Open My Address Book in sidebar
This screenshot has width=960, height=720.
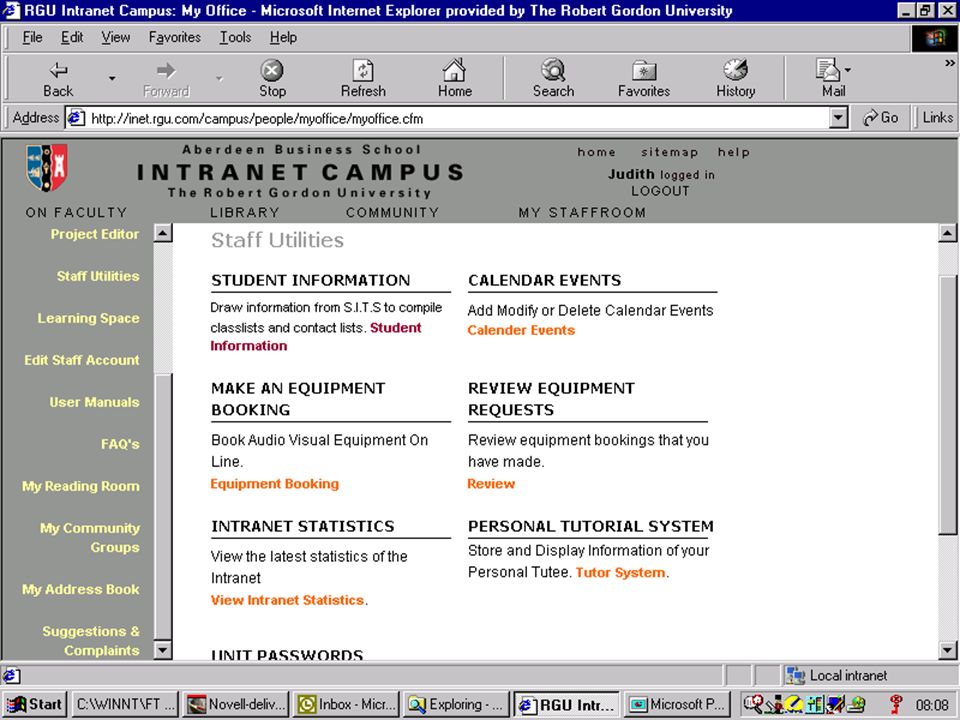point(81,590)
